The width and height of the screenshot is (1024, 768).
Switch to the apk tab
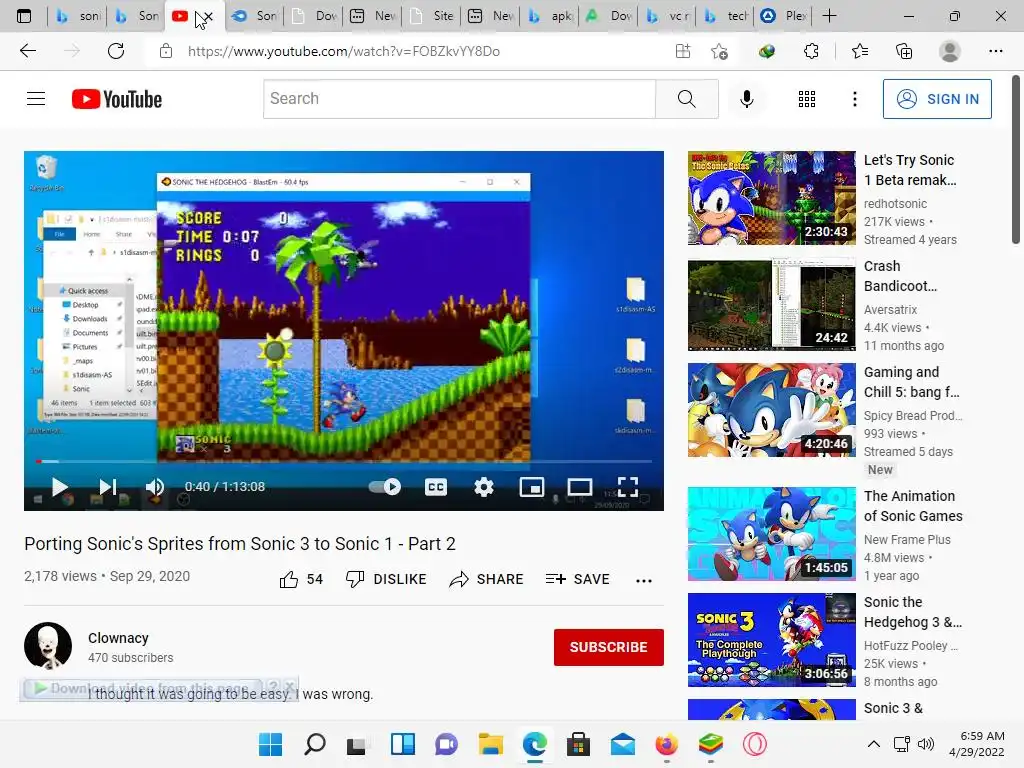pos(551,16)
